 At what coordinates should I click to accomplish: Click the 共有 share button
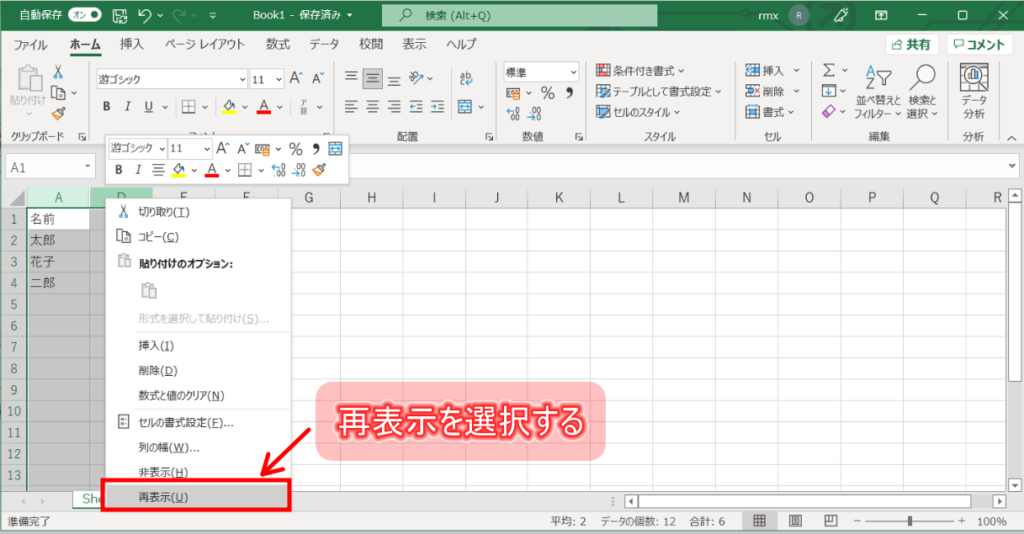point(910,44)
